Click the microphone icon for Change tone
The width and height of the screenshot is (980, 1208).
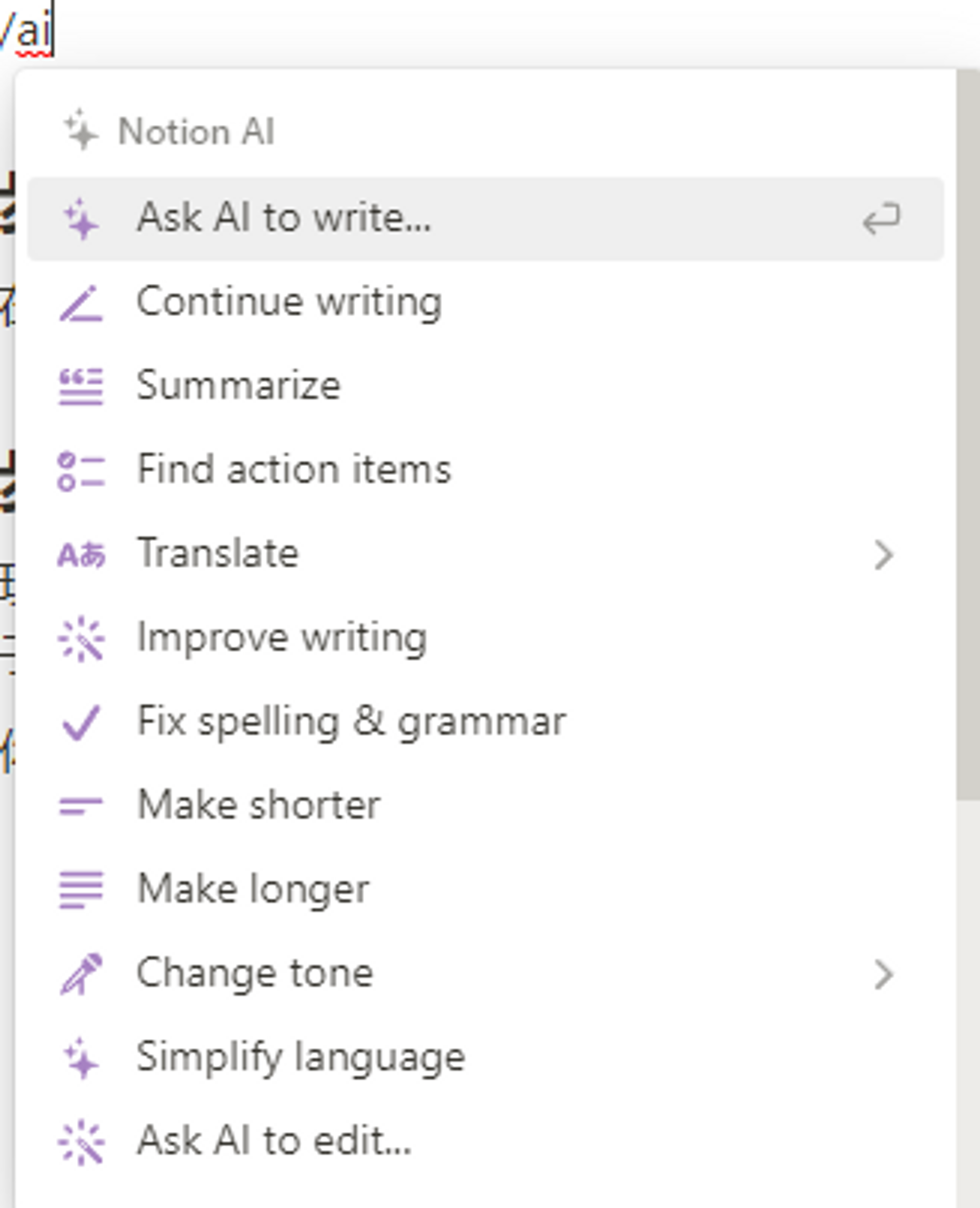point(81,974)
